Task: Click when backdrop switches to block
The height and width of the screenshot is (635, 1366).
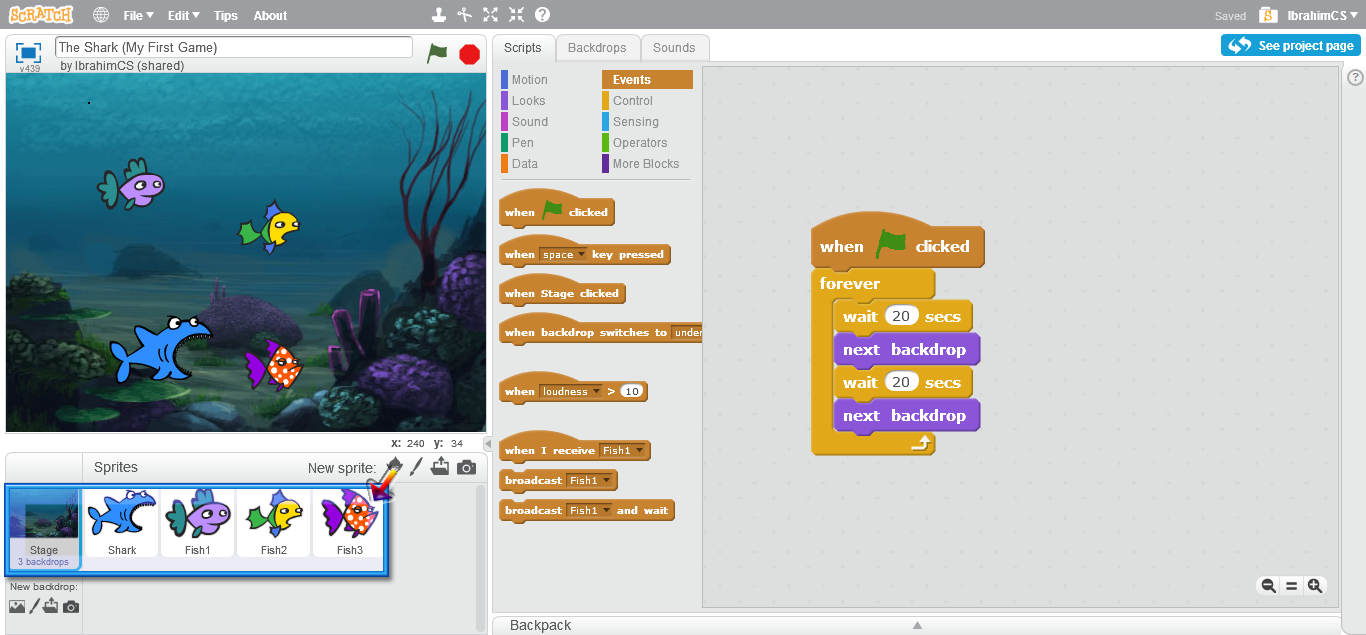Action: pos(601,331)
